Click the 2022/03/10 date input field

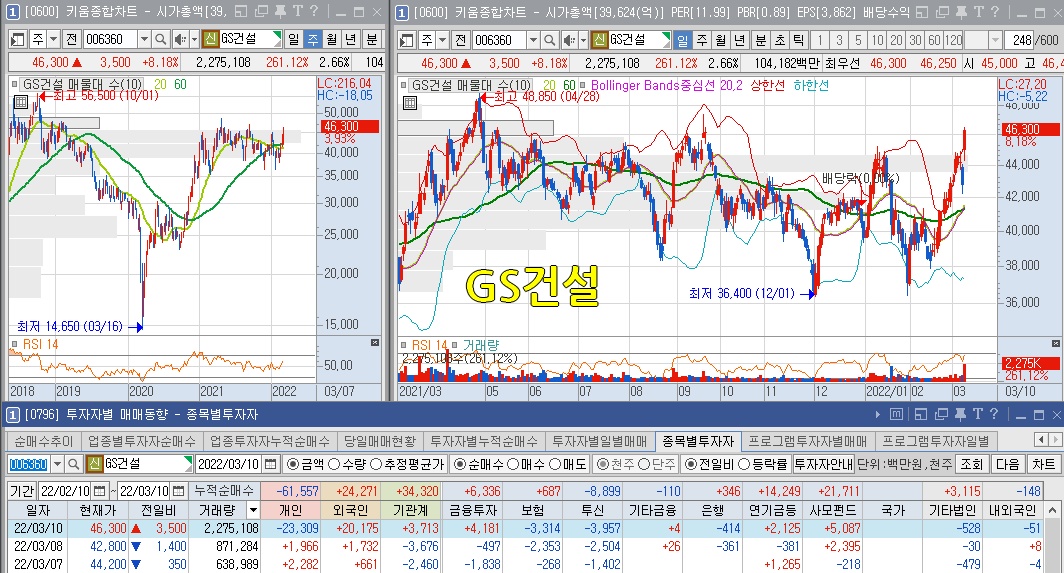click(229, 464)
